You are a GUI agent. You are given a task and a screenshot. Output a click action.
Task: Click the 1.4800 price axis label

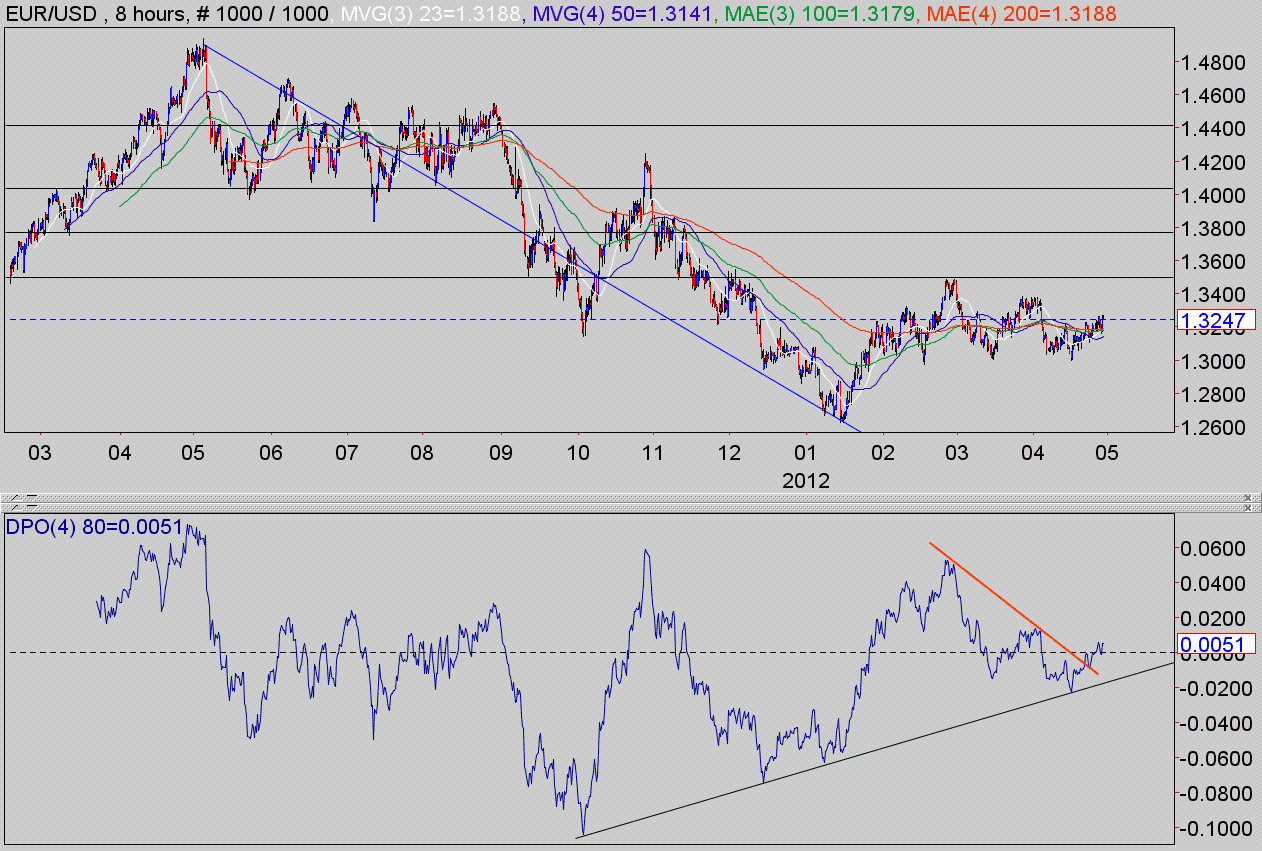coord(1213,63)
